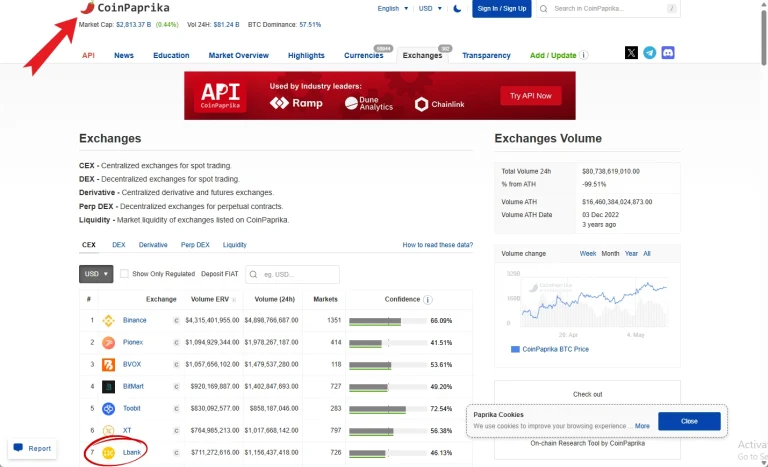The image size is (768, 467).
Task: Click the Sign In / Sign Up button
Action: coord(502,8)
